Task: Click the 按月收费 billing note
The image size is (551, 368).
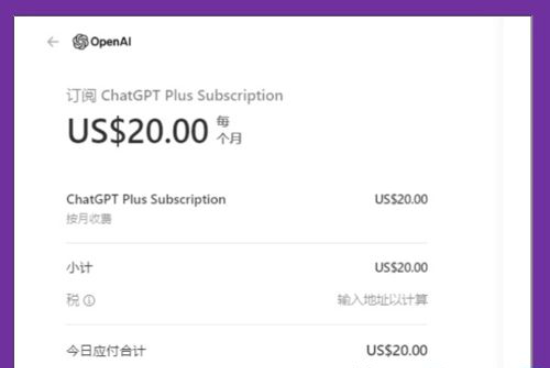Action: pos(89,219)
